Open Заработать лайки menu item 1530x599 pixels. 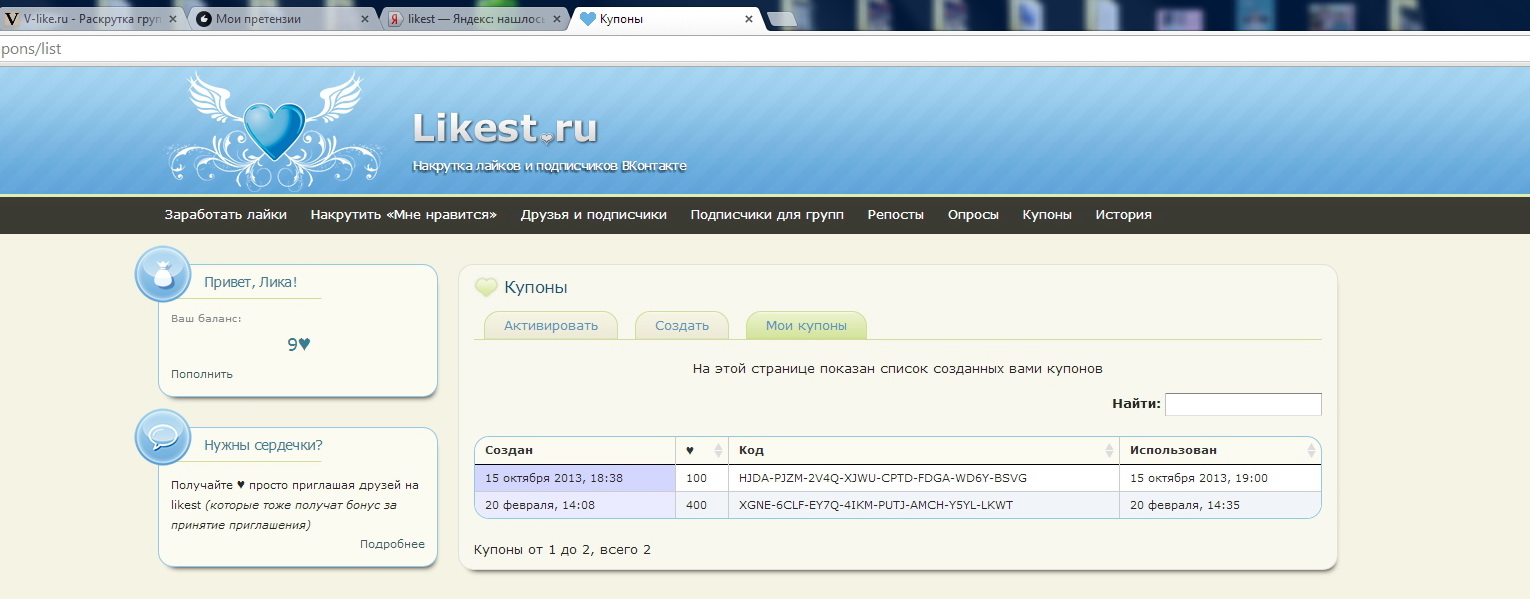coord(226,214)
